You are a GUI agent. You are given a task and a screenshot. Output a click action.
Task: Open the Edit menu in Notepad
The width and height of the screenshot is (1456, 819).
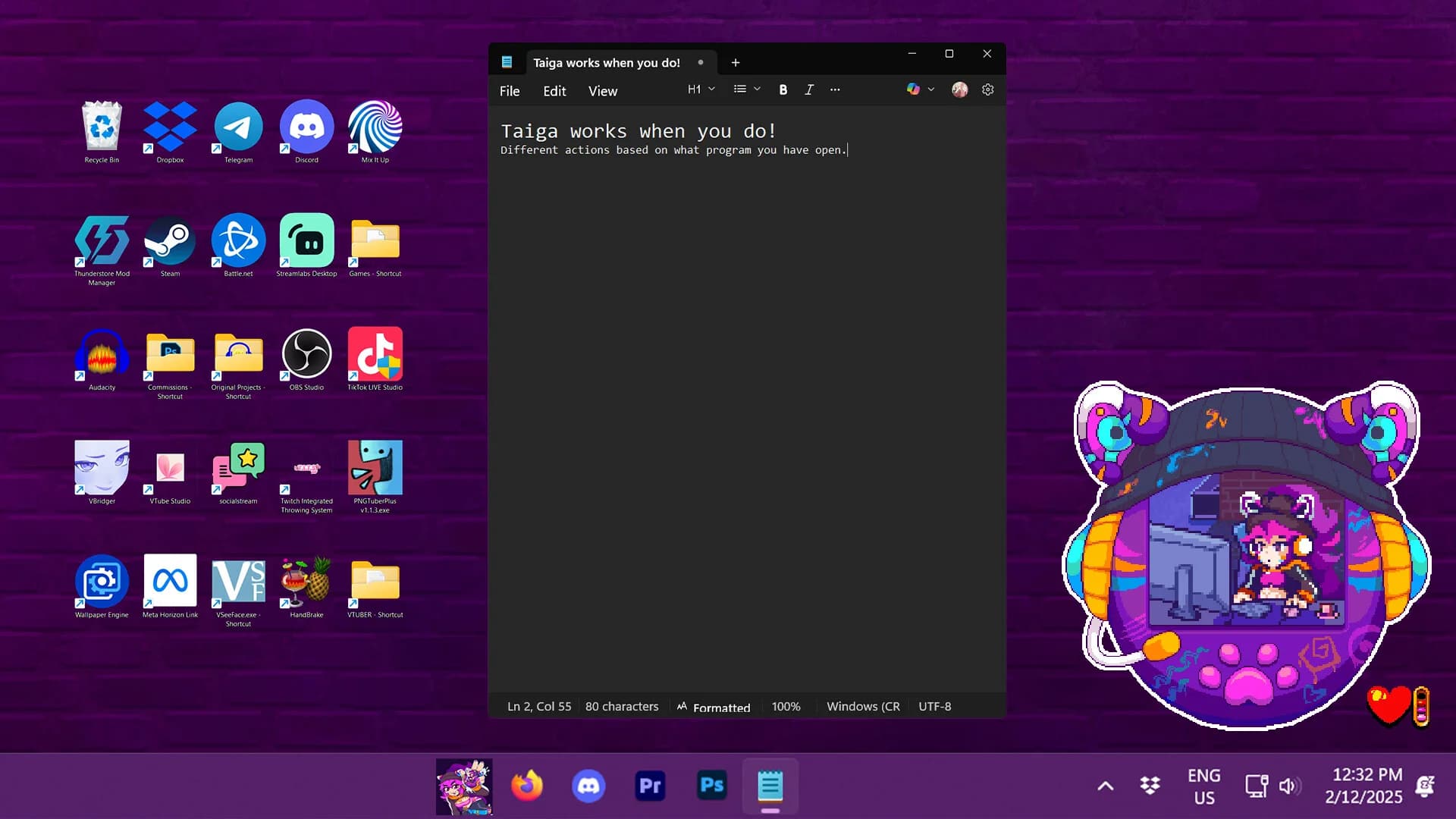click(554, 91)
